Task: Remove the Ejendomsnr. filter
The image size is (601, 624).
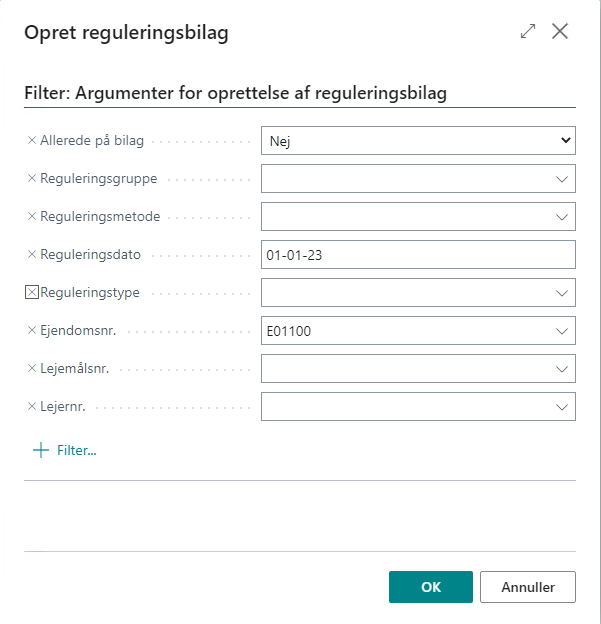Action: pos(32,330)
